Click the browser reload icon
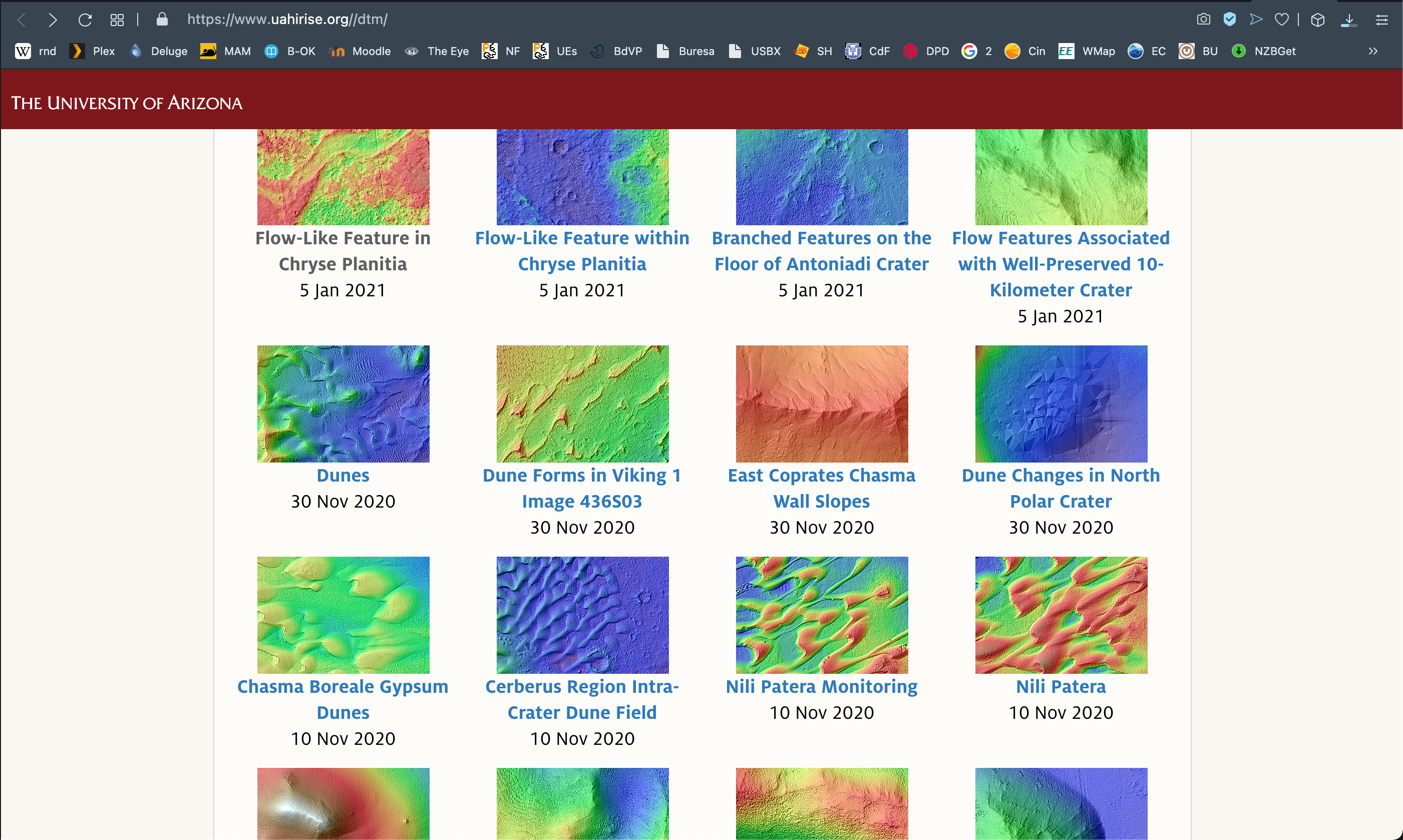The width and height of the screenshot is (1403, 840). coord(85,20)
